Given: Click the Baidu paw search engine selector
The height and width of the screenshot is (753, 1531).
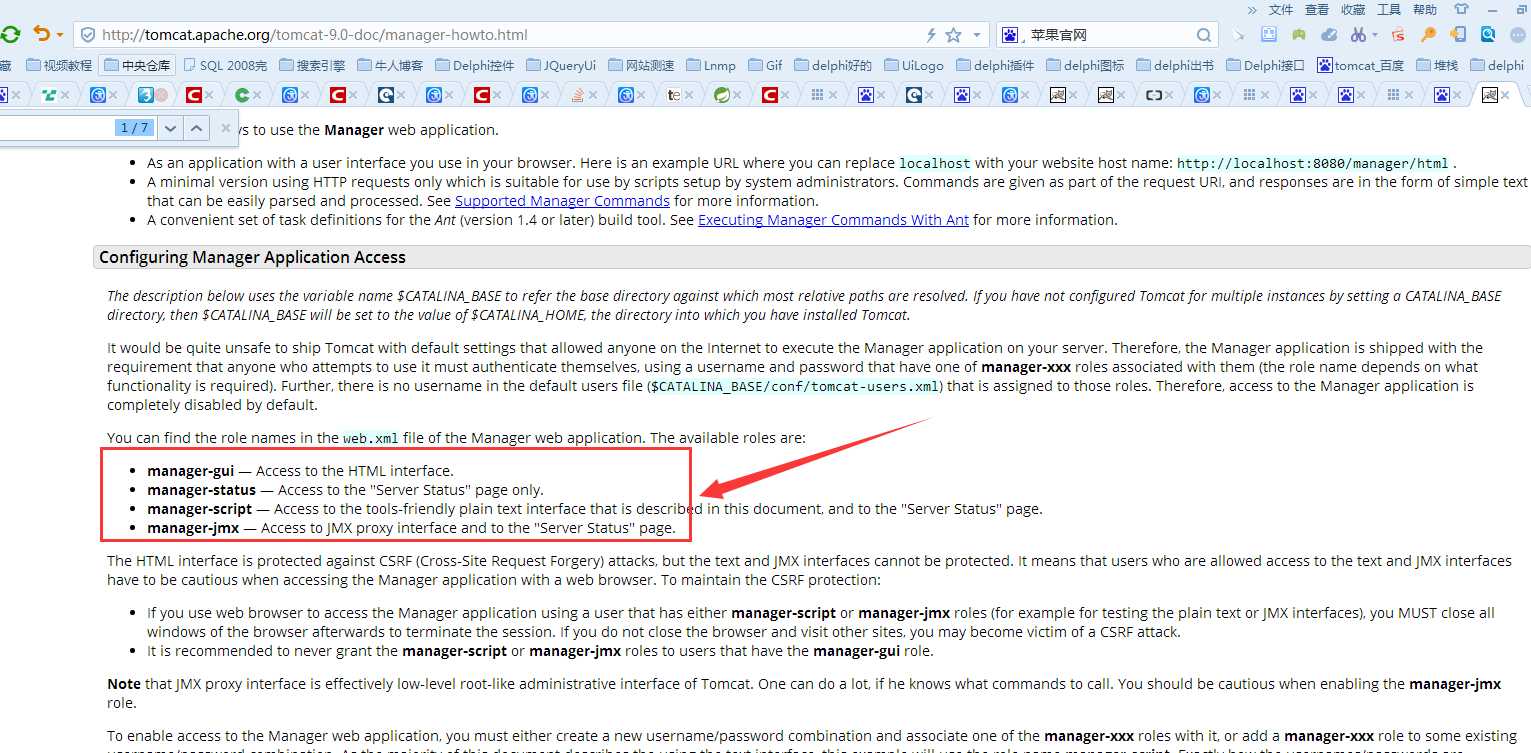Looking at the screenshot, I should click(1010, 35).
